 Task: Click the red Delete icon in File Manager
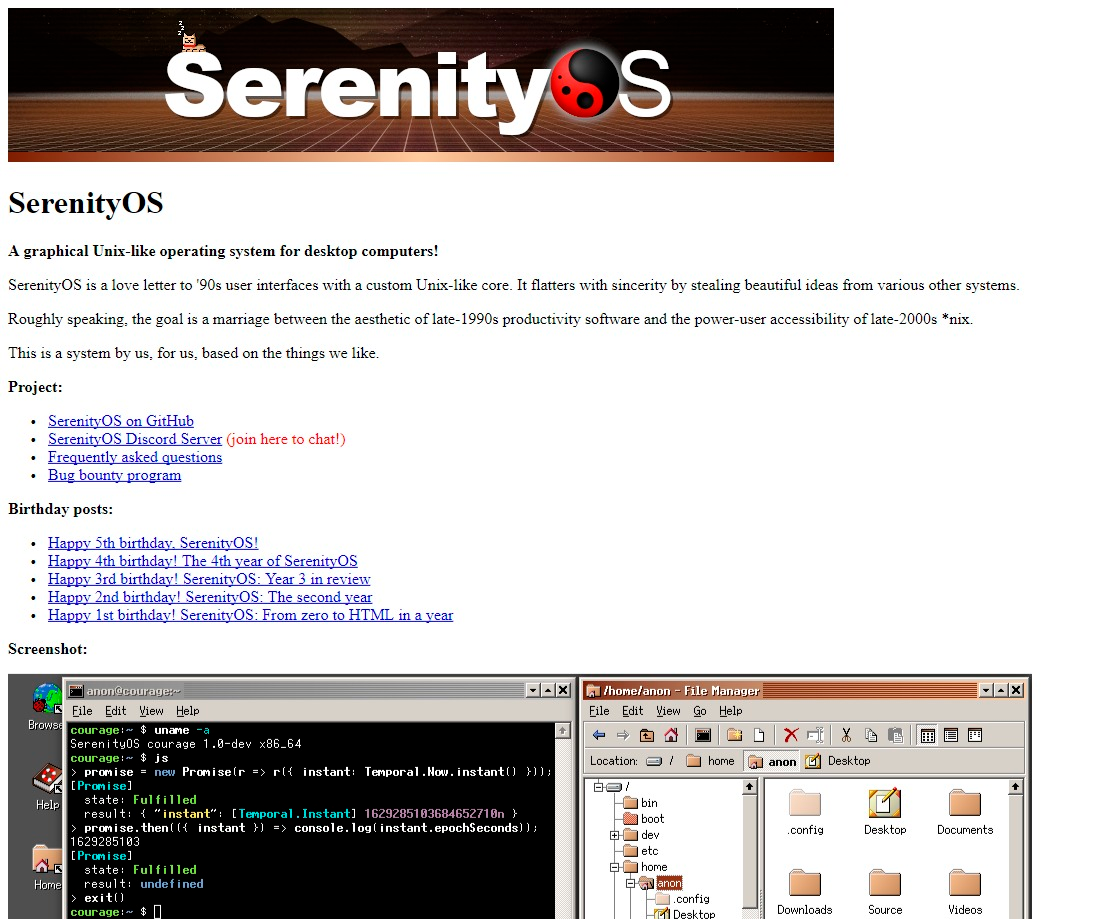[791, 735]
